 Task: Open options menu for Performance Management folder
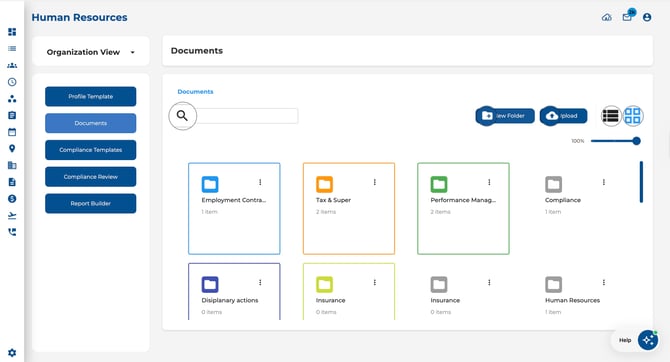pyautogui.click(x=489, y=182)
